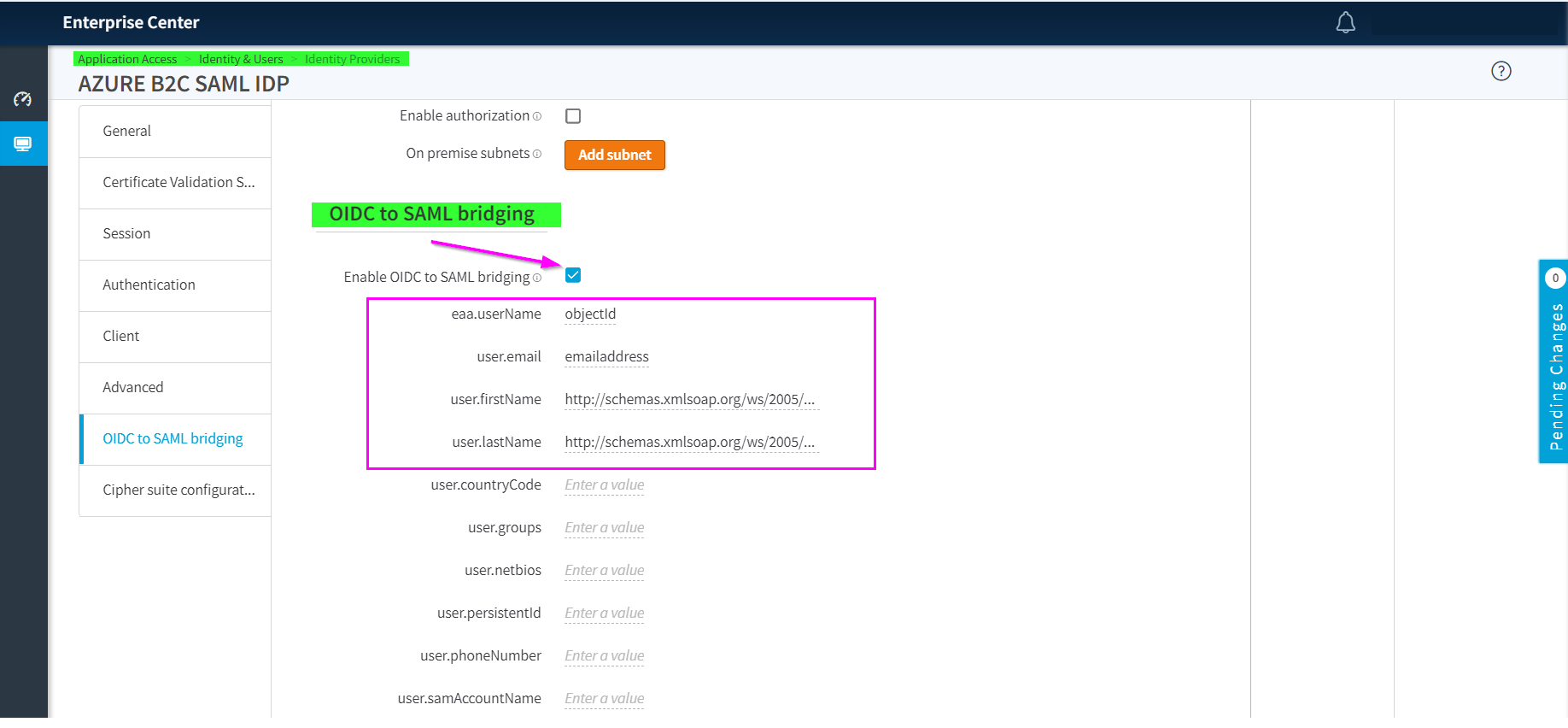Click the user.samAccountName label
The image size is (1568, 728).
tap(470, 699)
